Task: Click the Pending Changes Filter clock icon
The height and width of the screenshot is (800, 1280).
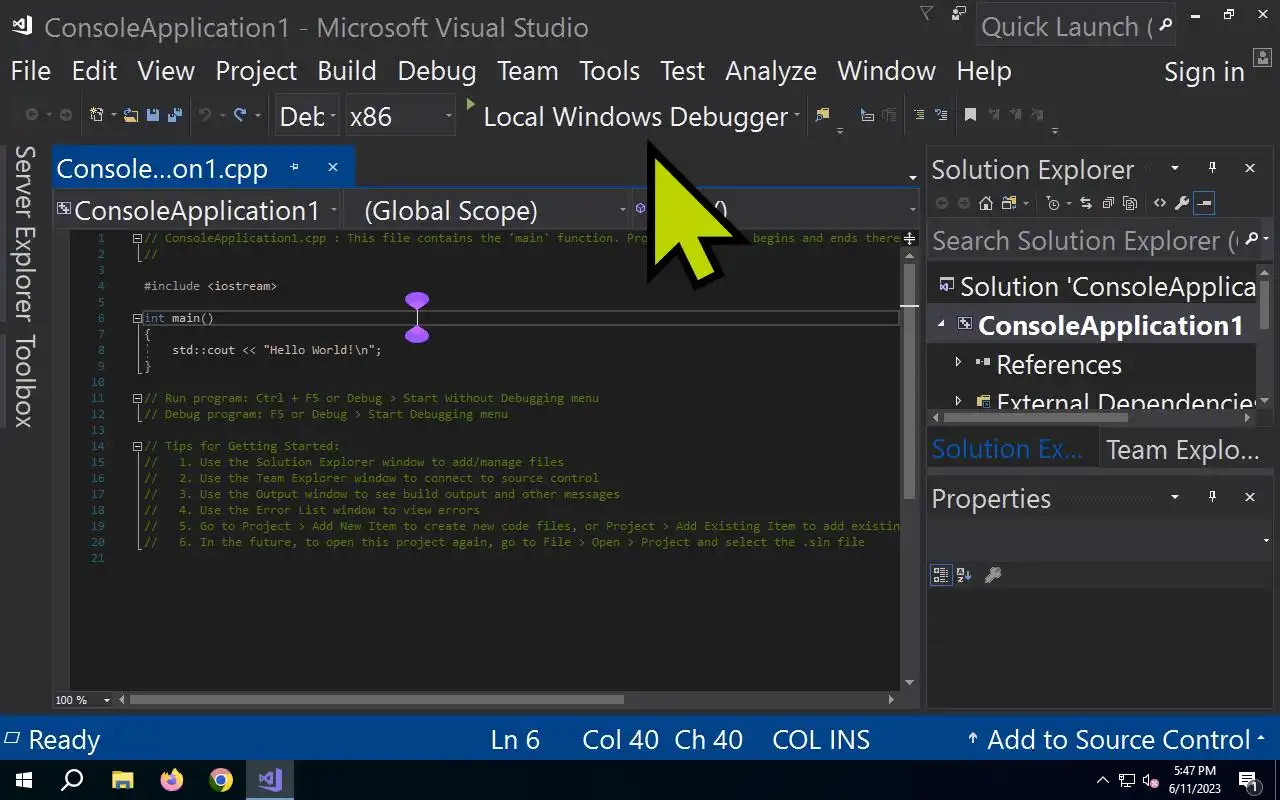Action: (1053, 203)
